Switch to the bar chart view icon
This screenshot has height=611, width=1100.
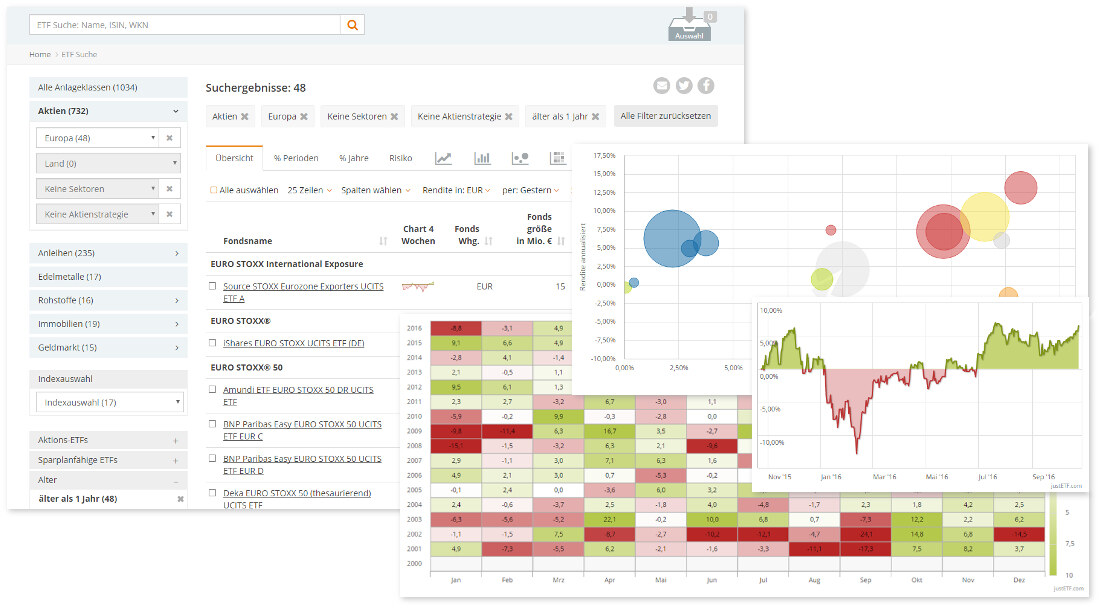(482, 158)
